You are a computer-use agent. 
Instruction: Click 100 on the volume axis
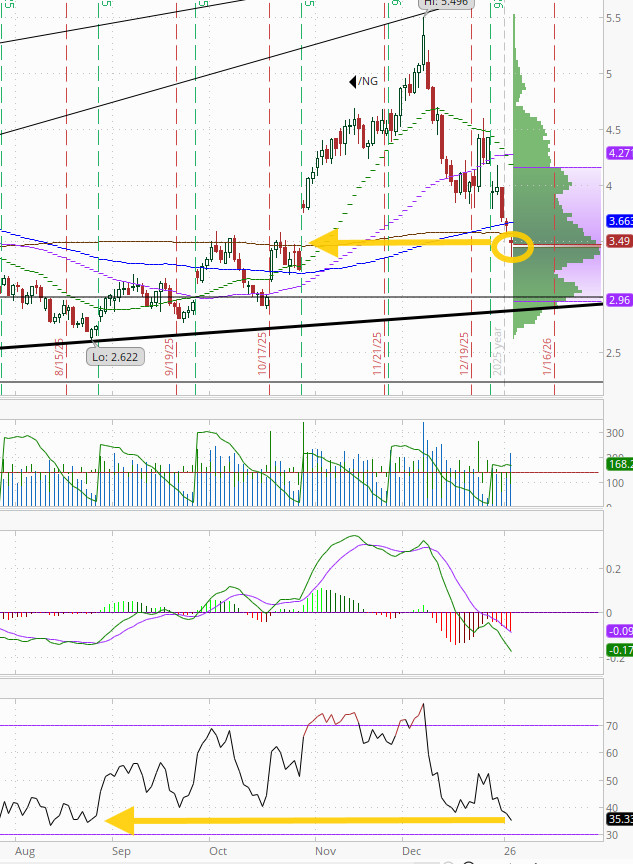coord(615,483)
